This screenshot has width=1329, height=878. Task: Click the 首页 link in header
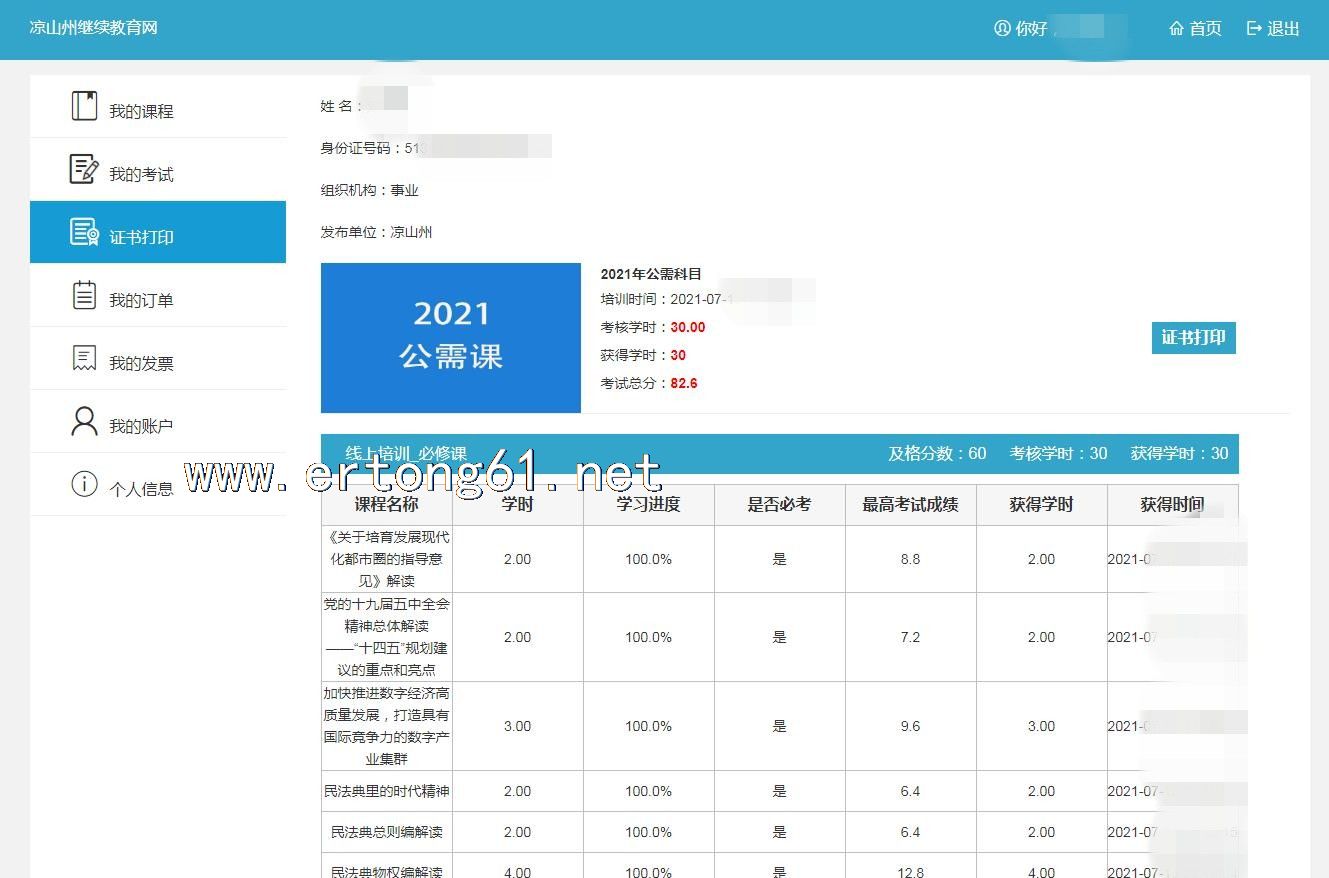(1205, 29)
